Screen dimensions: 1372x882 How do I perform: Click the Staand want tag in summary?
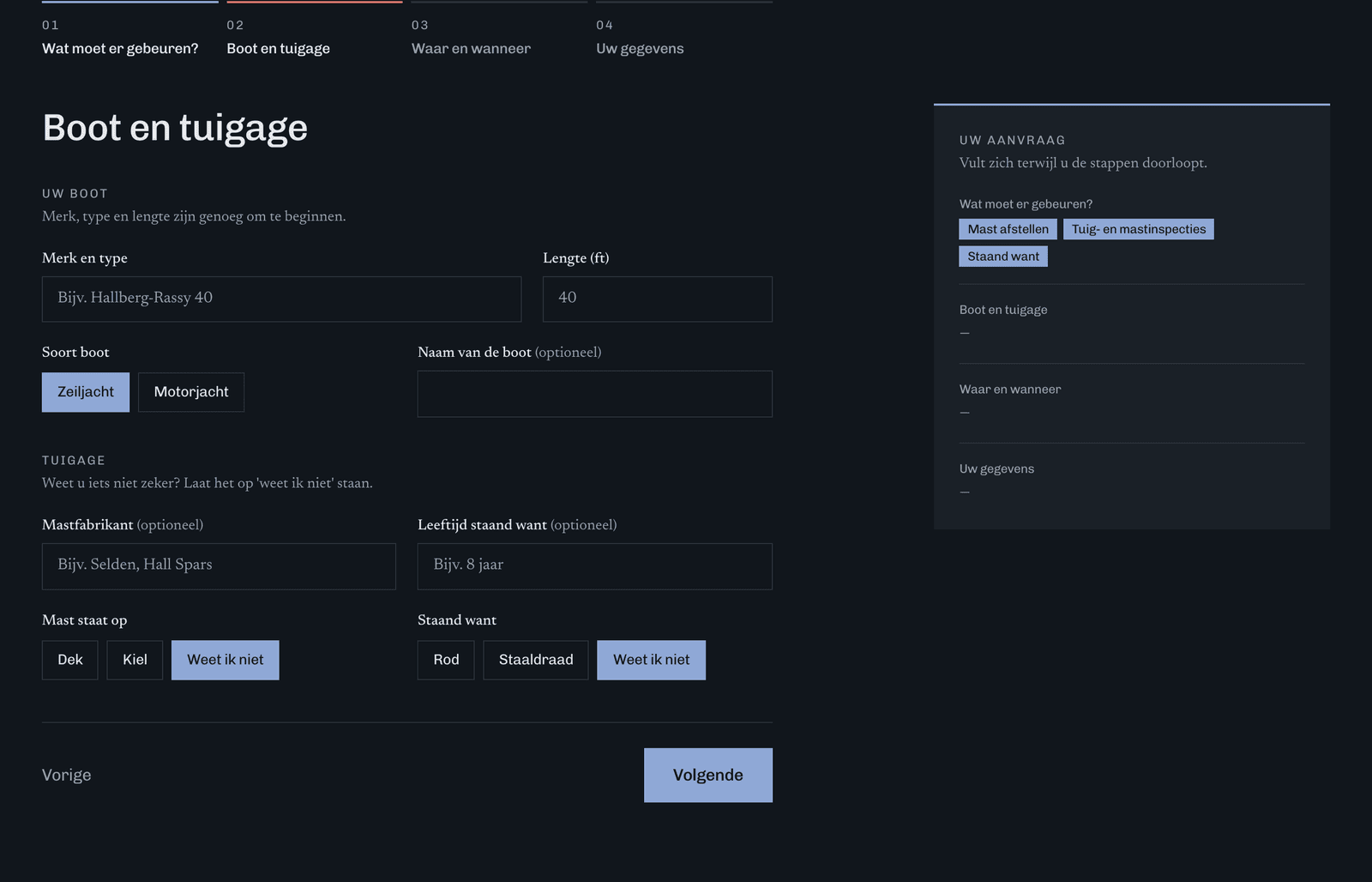[x=1003, y=257]
